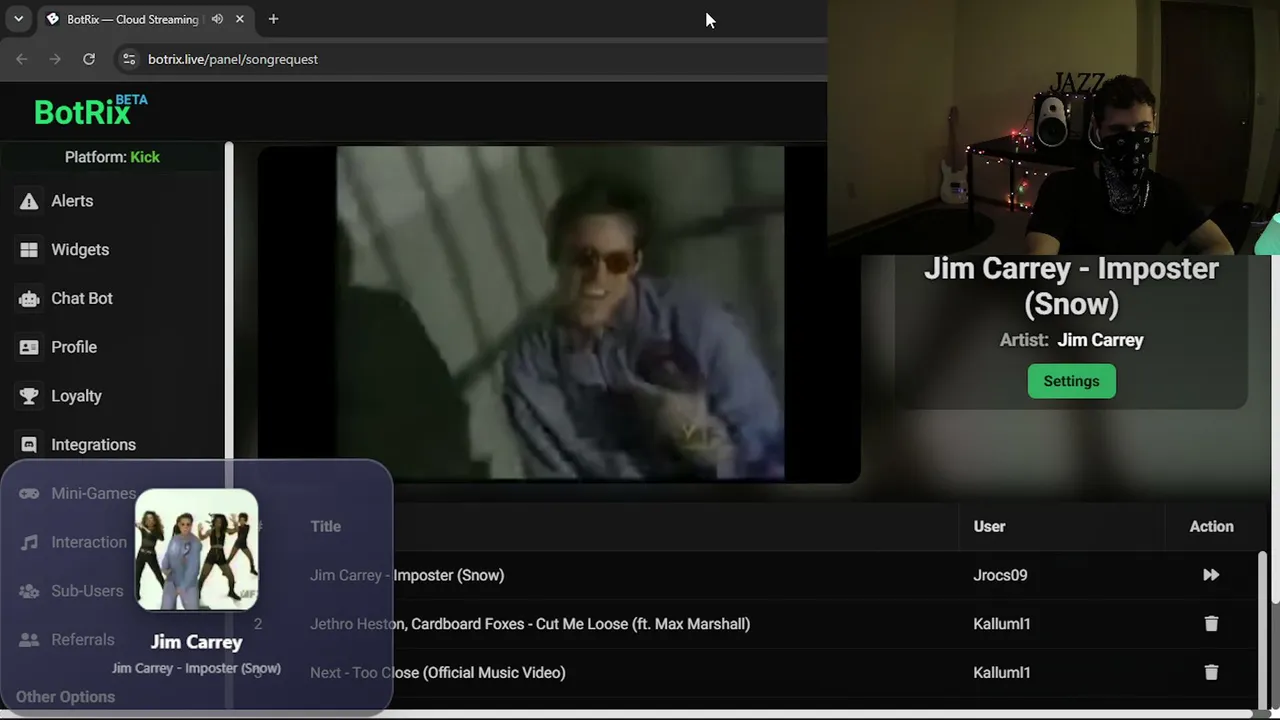The width and height of the screenshot is (1280, 720).
Task: Click the User column header
Action: pyautogui.click(x=989, y=526)
